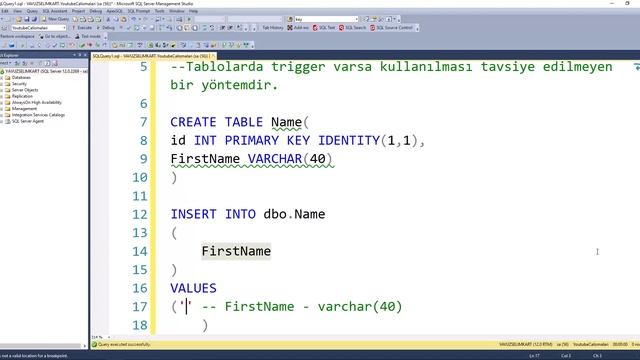640x360 pixels.
Task: Click INSERT INTO on line 12
Action: pos(213,214)
